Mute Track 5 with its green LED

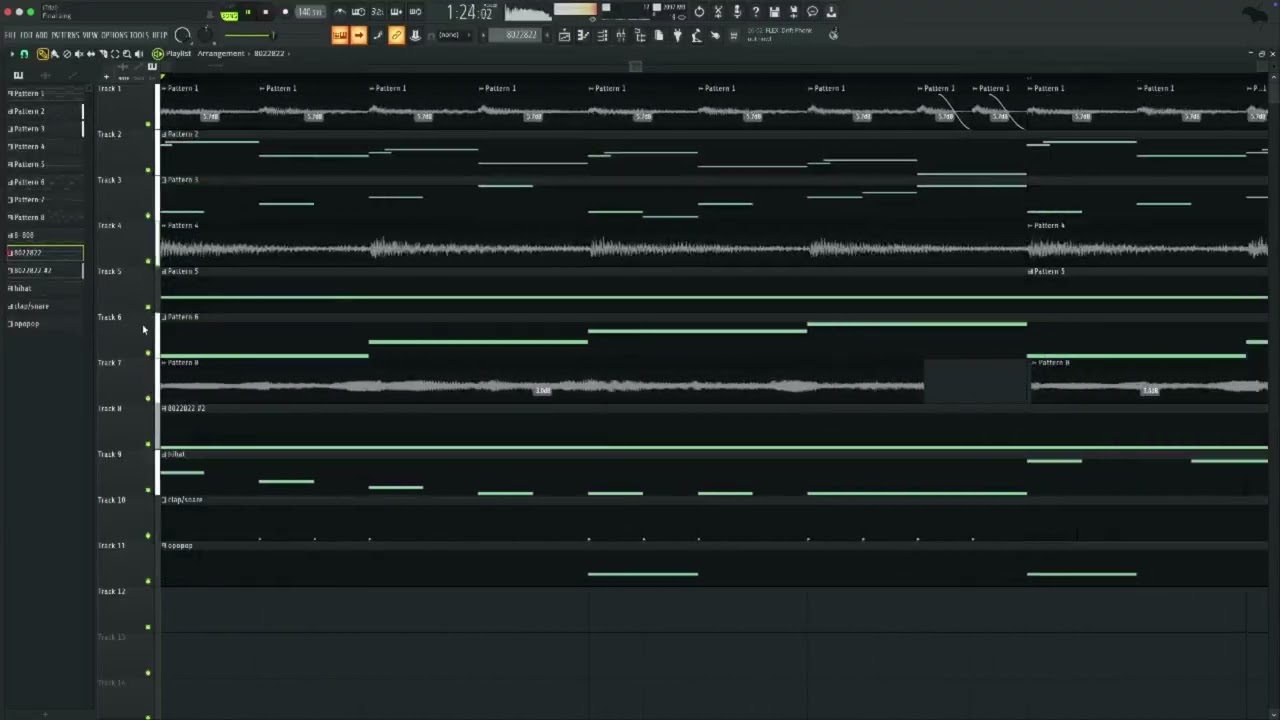point(148,307)
